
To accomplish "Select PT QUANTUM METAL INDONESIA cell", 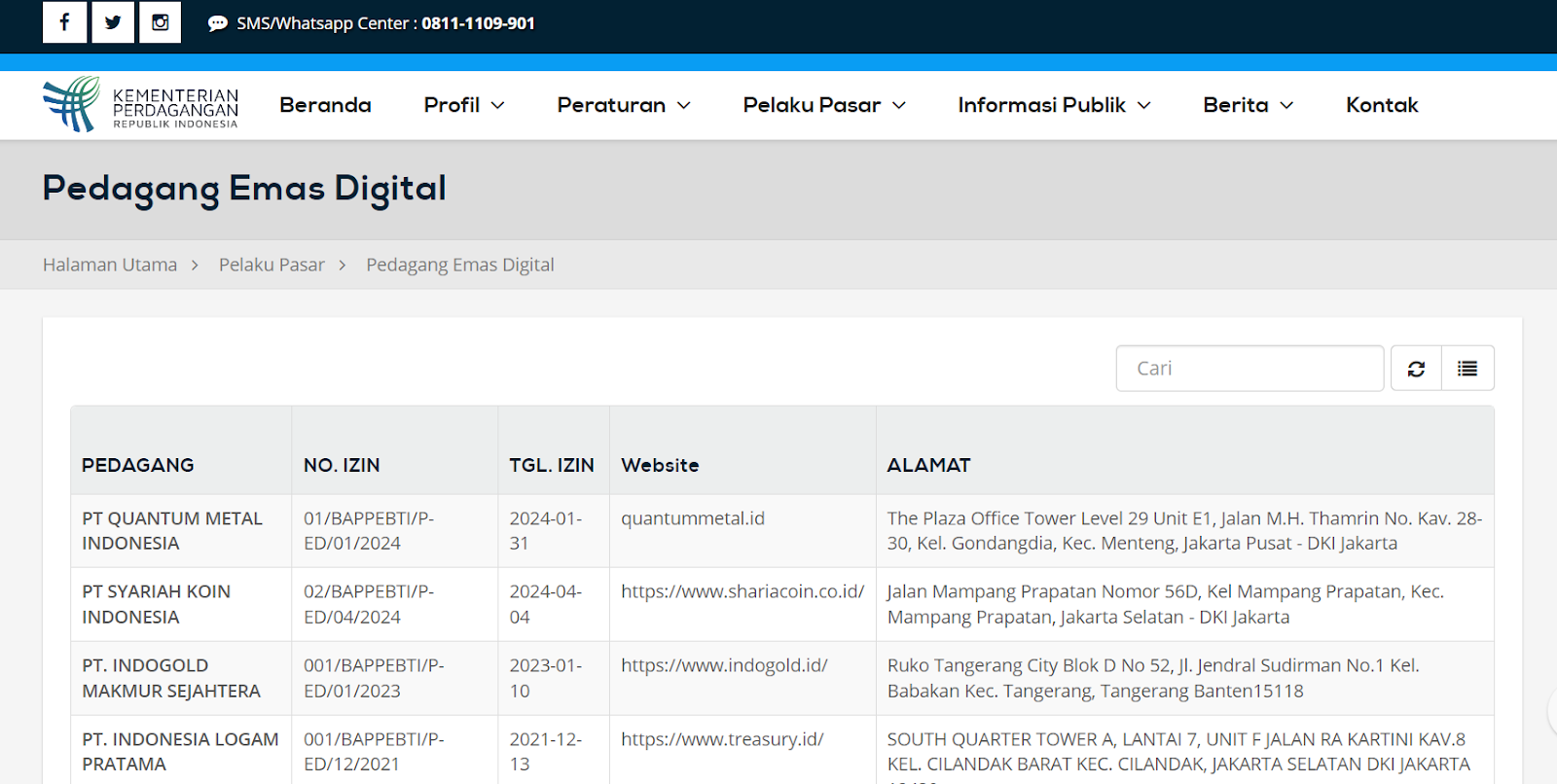I will point(181,531).
